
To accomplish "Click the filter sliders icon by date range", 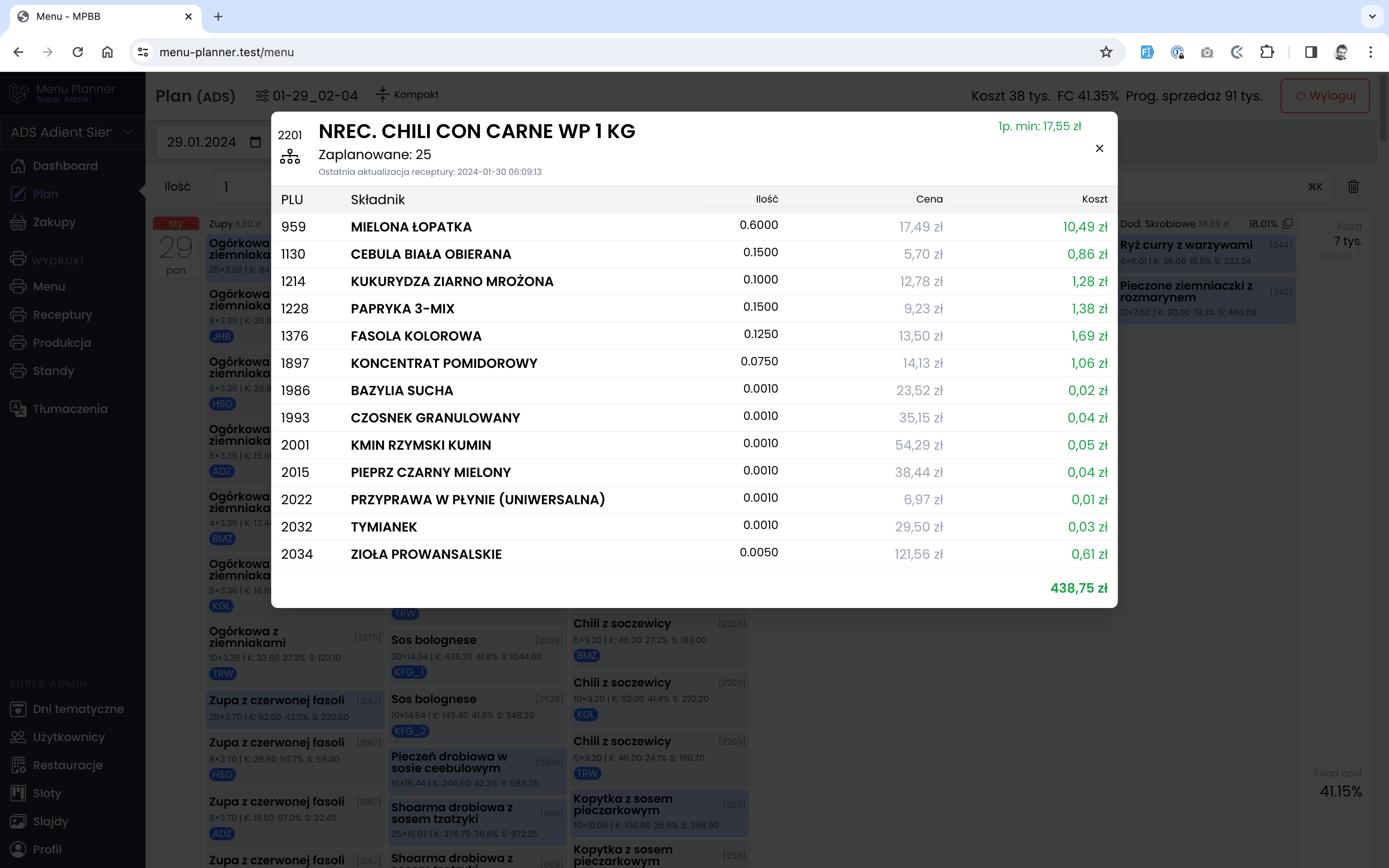I will pyautogui.click(x=263, y=96).
